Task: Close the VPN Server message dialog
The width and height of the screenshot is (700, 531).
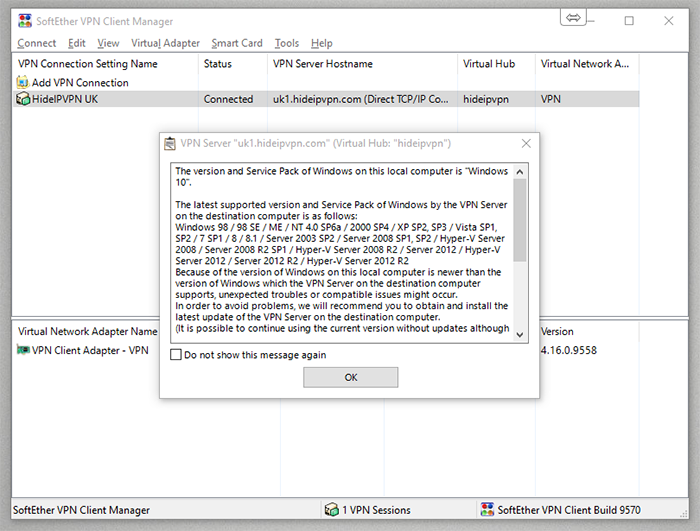Action: point(526,143)
